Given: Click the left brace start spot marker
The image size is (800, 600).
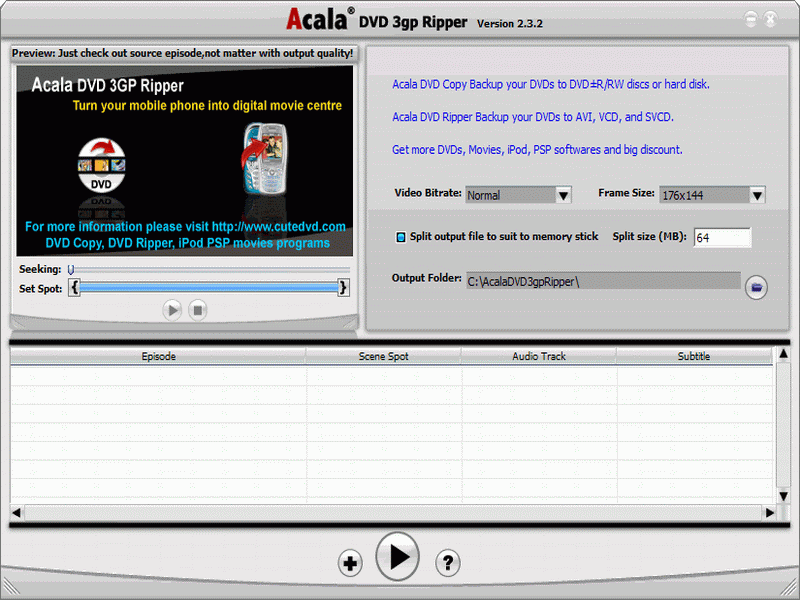Looking at the screenshot, I should (74, 288).
